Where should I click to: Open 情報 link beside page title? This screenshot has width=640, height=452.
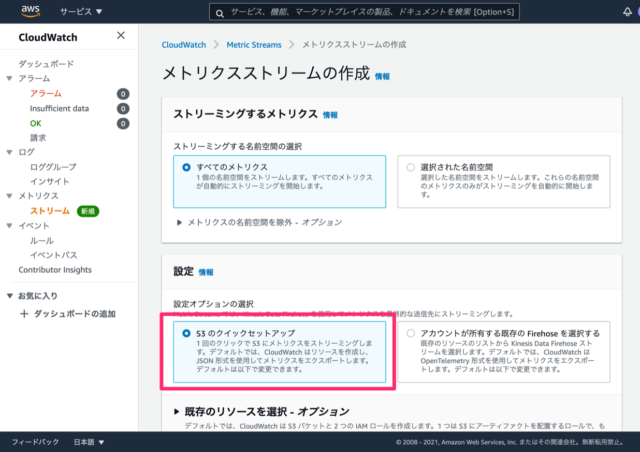coord(382,76)
